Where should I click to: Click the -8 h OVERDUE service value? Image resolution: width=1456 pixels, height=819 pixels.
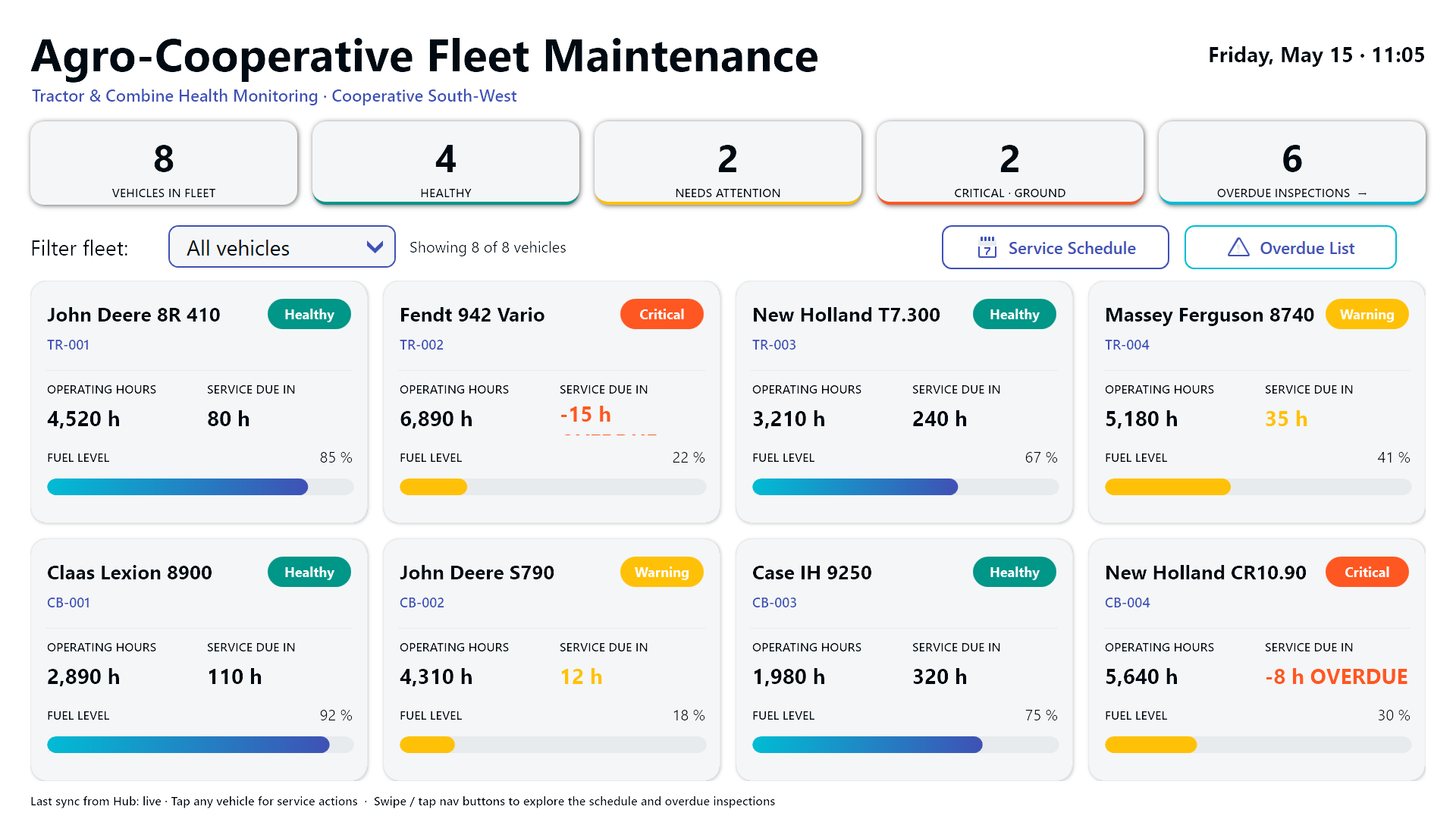pos(1336,677)
